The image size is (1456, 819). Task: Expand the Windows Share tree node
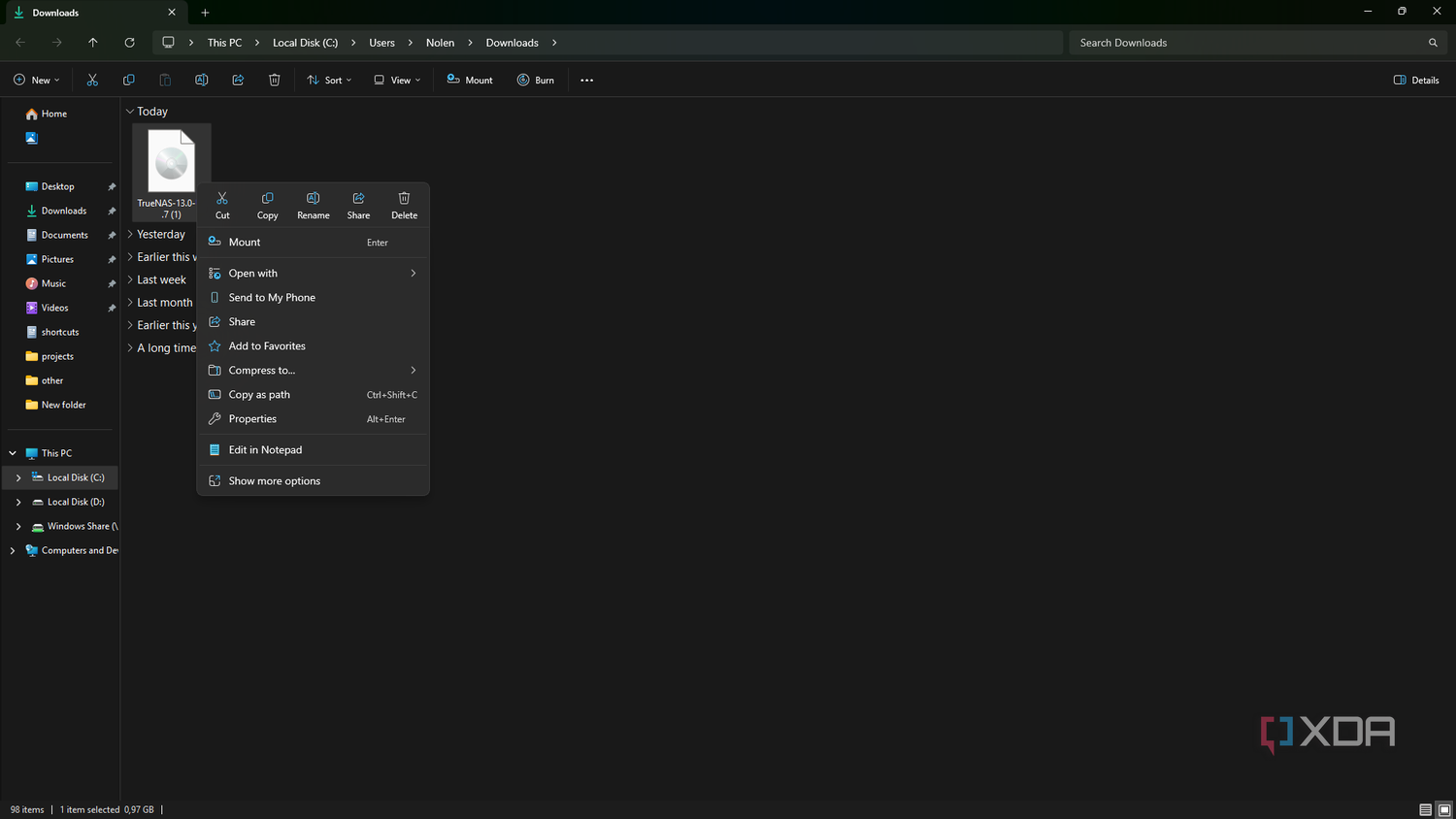[x=18, y=526]
